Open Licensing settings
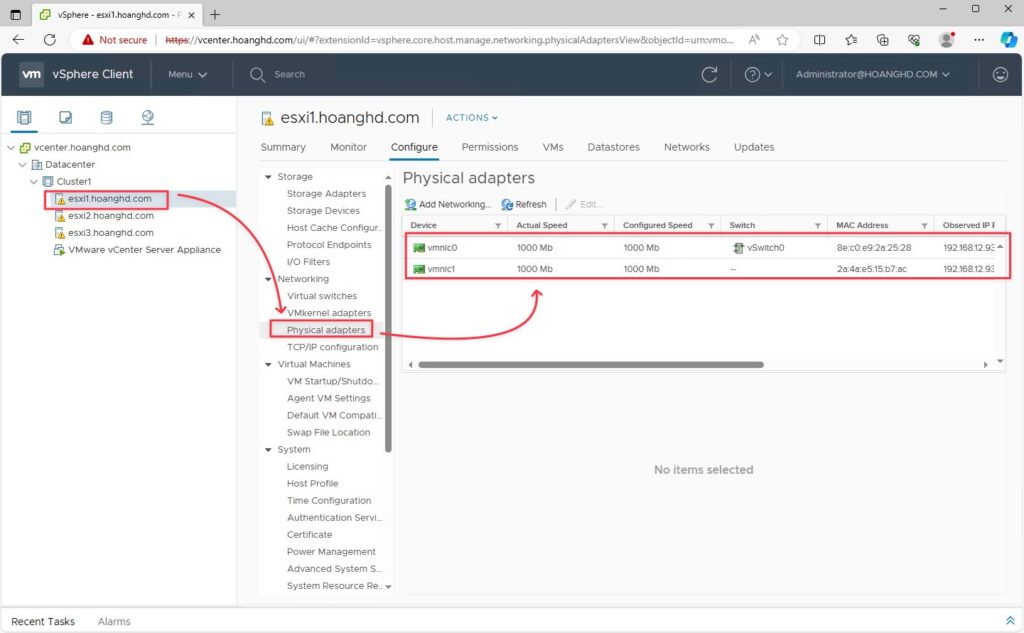The image size is (1024, 633). [307, 466]
